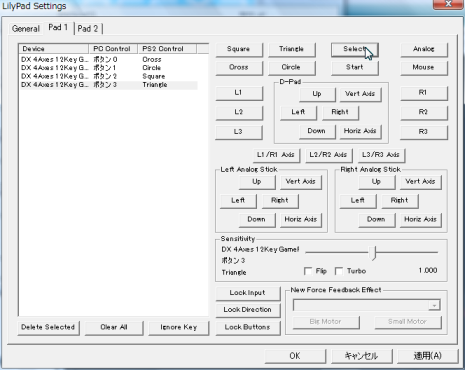Click Left Analog Stick Vert Axis button
Viewport: 465px width, 370px height.
[x=301, y=182]
